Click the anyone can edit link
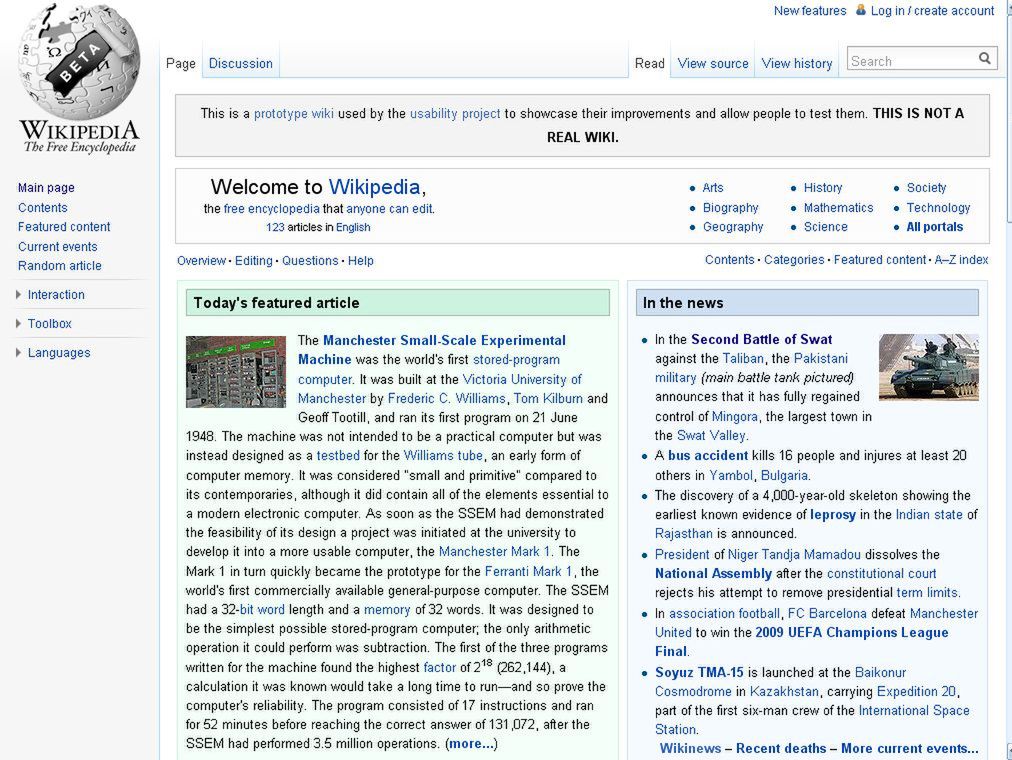 [x=390, y=209]
